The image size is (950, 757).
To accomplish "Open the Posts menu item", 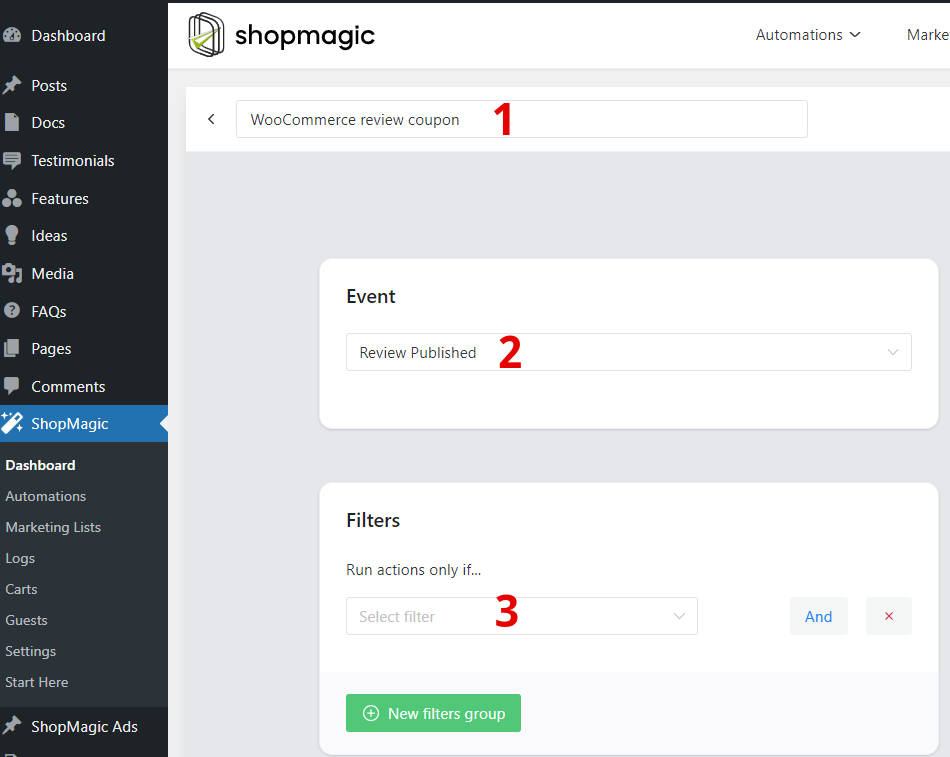I will click(x=84, y=85).
